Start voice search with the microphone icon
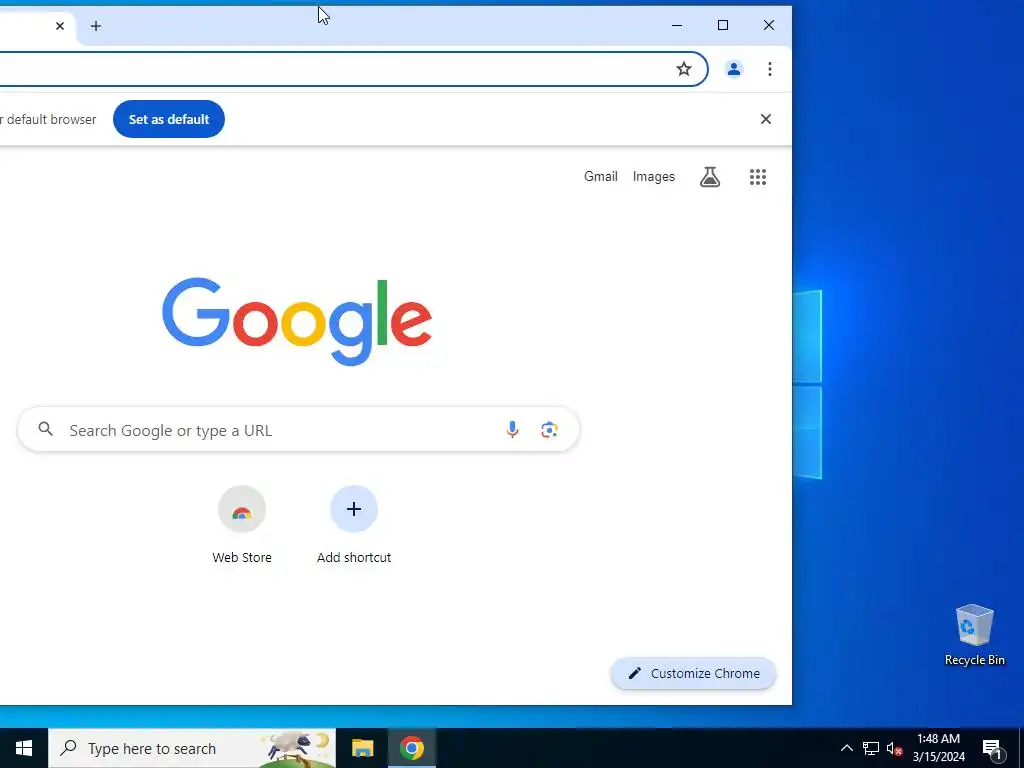 [x=513, y=429]
